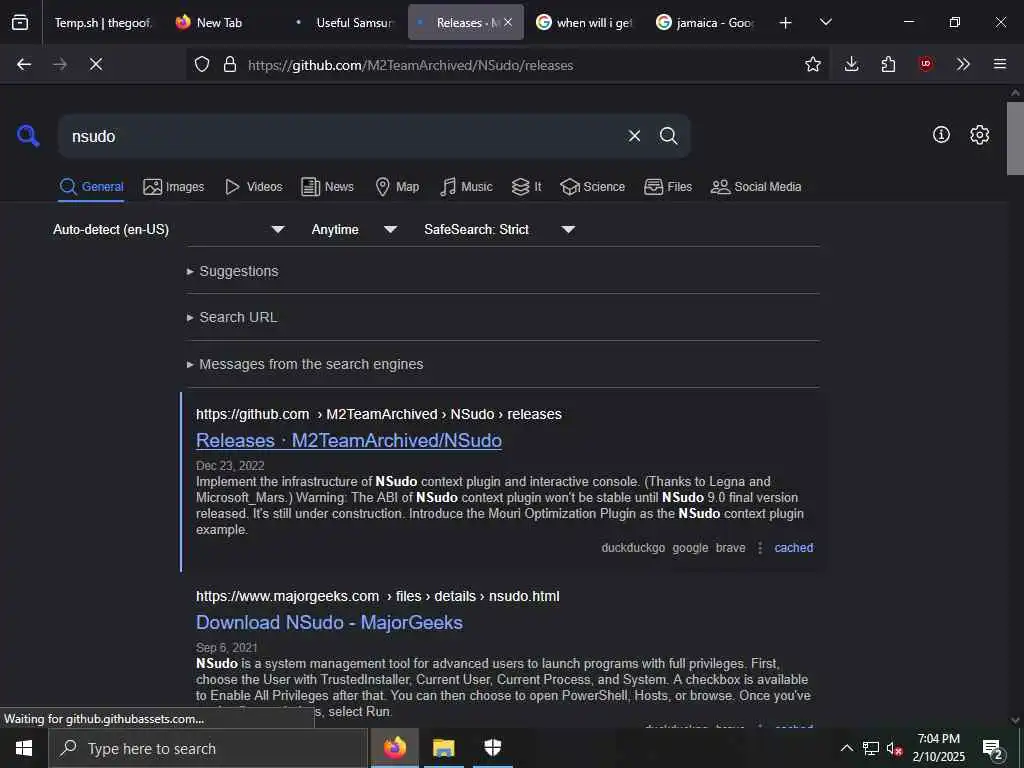Open the uBlock Origin extension icon
Viewport: 1024px width, 768px height.
coord(925,64)
